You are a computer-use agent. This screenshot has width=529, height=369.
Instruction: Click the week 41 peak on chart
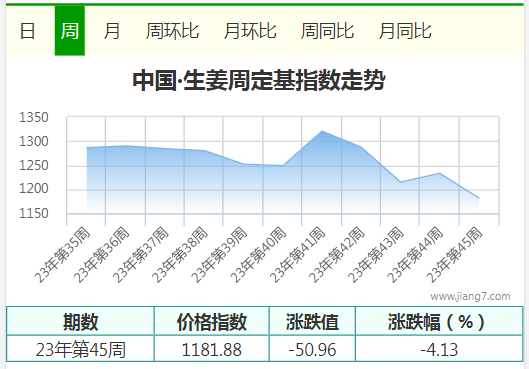pyautogui.click(x=322, y=131)
